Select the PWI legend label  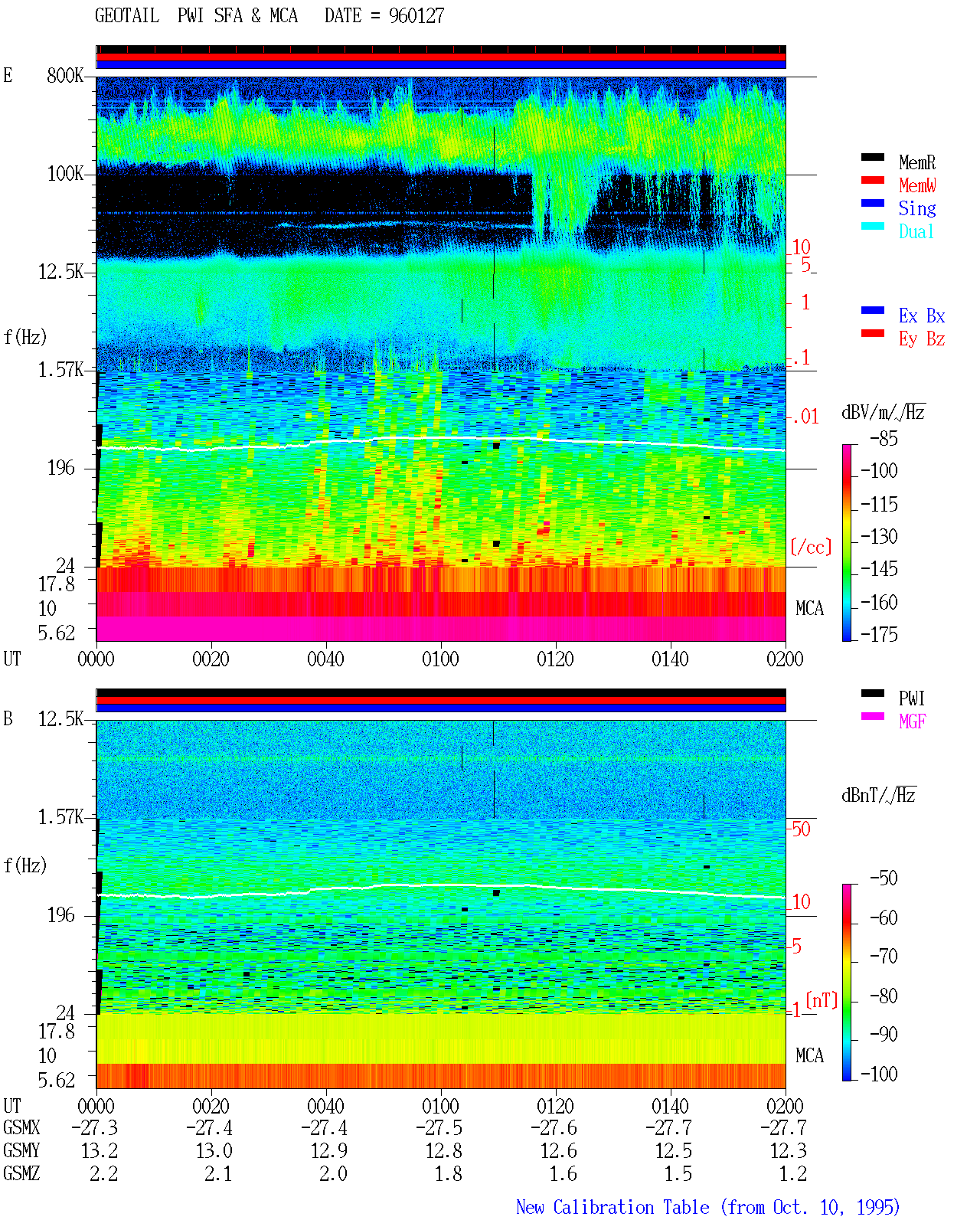[x=912, y=698]
